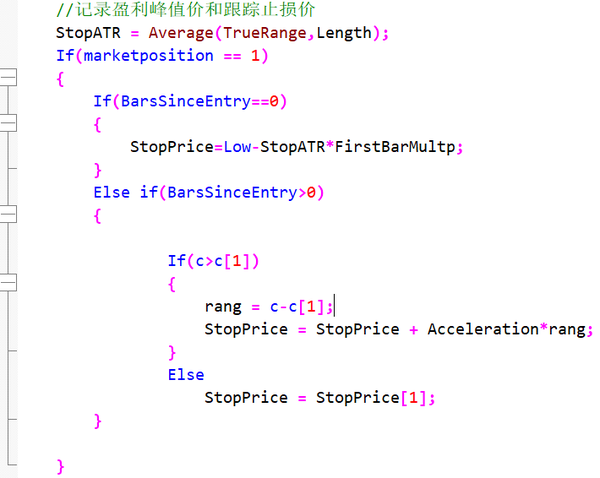600x478 pixels.
Task: Collapse the Else if BarsSinceEntry>0 block
Action: coord(8,214)
